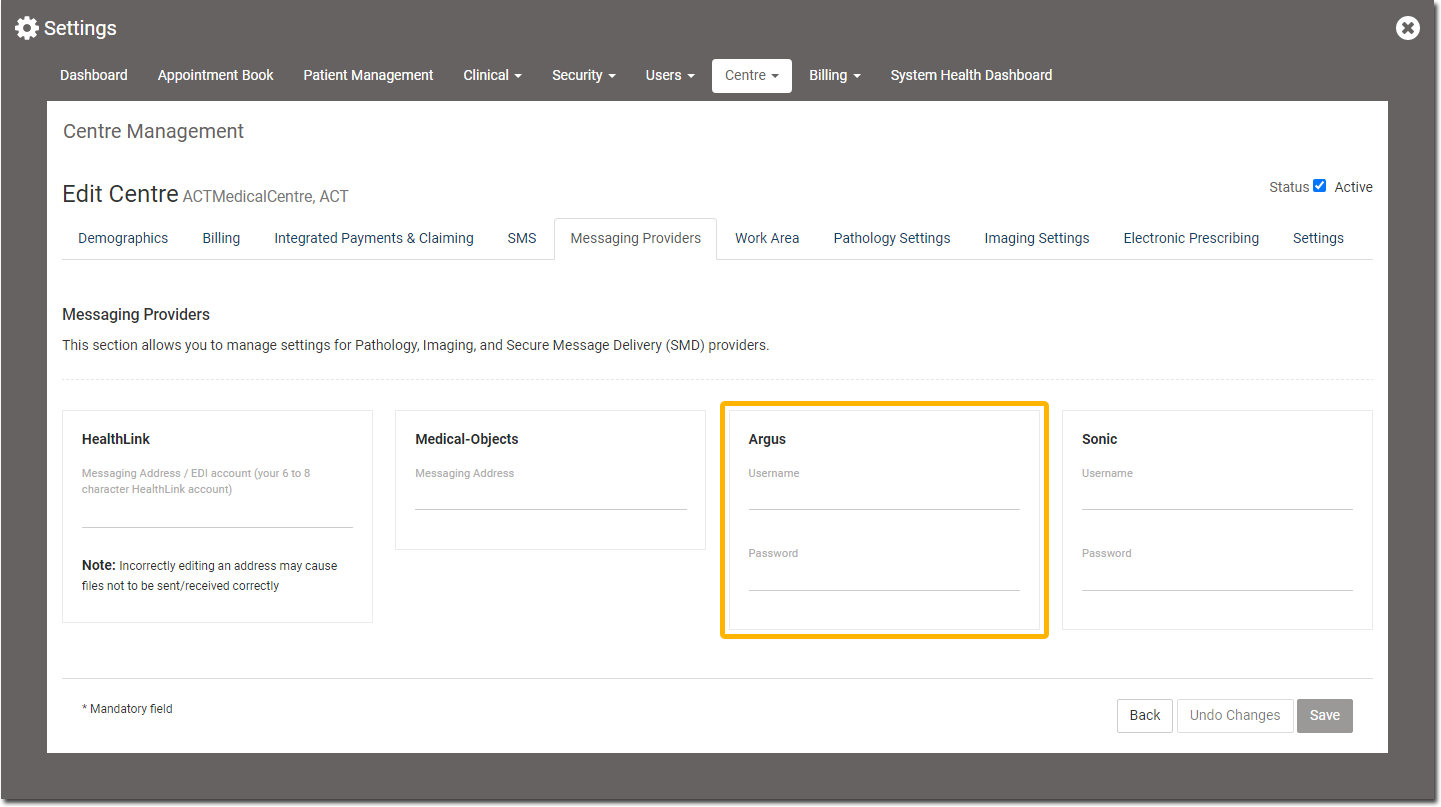The width and height of the screenshot is (1441, 807).
Task: Click the Back button
Action: (1145, 715)
